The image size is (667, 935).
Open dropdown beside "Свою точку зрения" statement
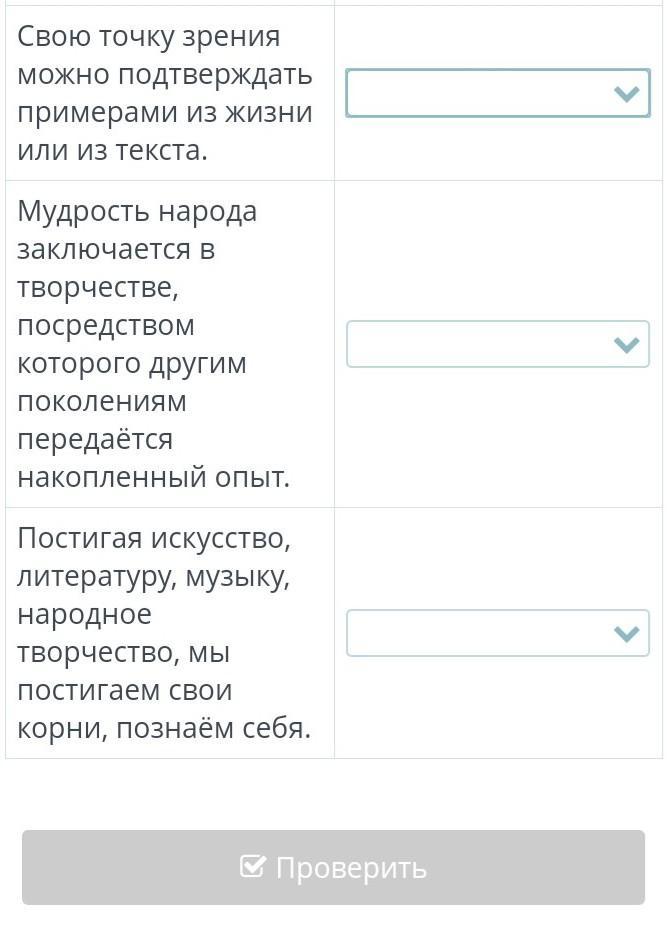click(498, 93)
